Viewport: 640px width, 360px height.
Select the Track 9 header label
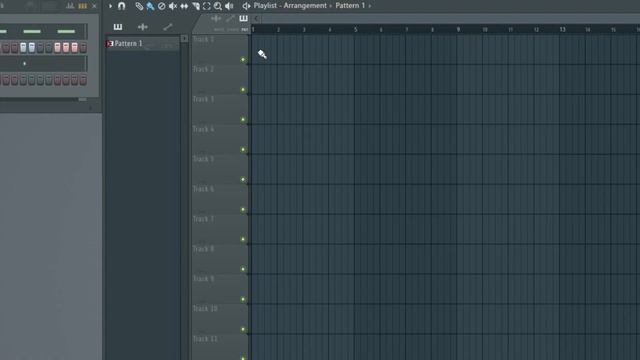[x=203, y=279]
